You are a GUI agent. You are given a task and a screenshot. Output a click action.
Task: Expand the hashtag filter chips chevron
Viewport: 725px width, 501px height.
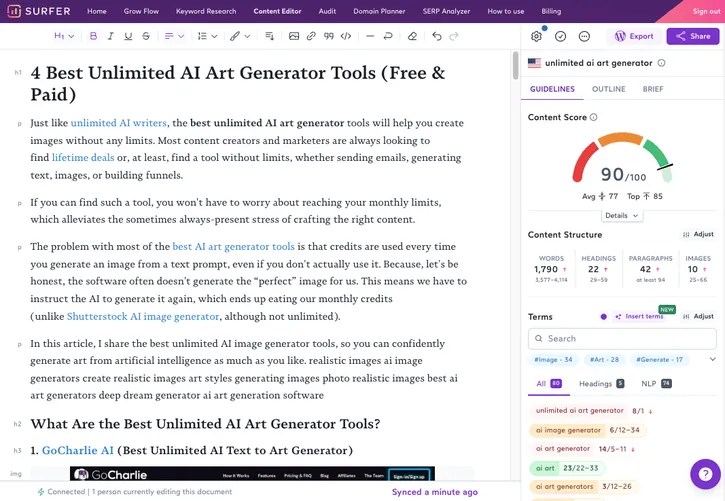(x=713, y=359)
